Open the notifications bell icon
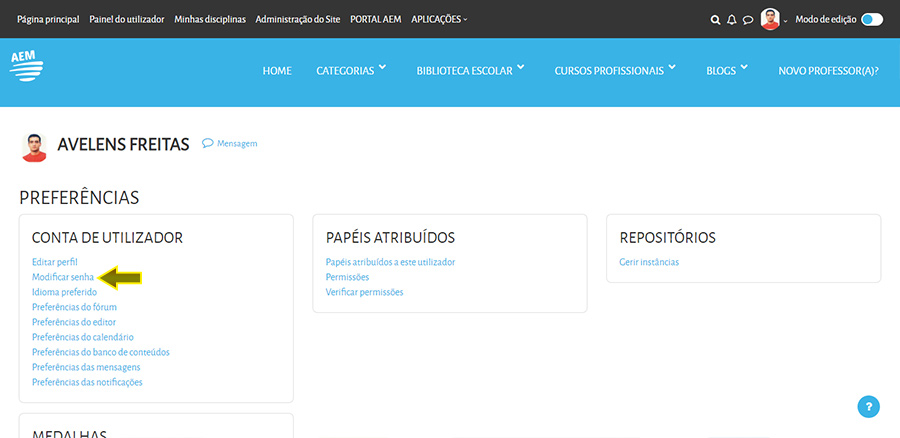This screenshot has height=438, width=900. coord(731,19)
